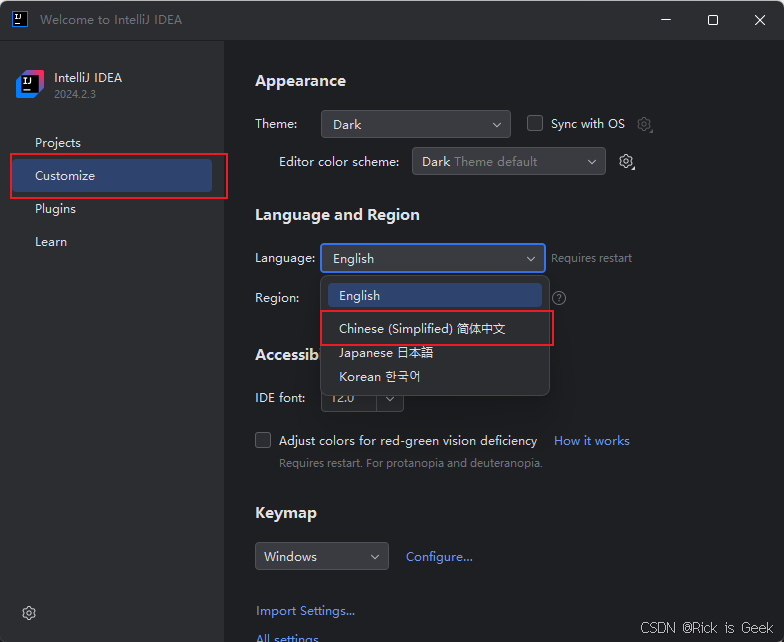Image resolution: width=784 pixels, height=642 pixels.
Task: Collapse the Language dropdown showing English
Action: pyautogui.click(x=432, y=258)
